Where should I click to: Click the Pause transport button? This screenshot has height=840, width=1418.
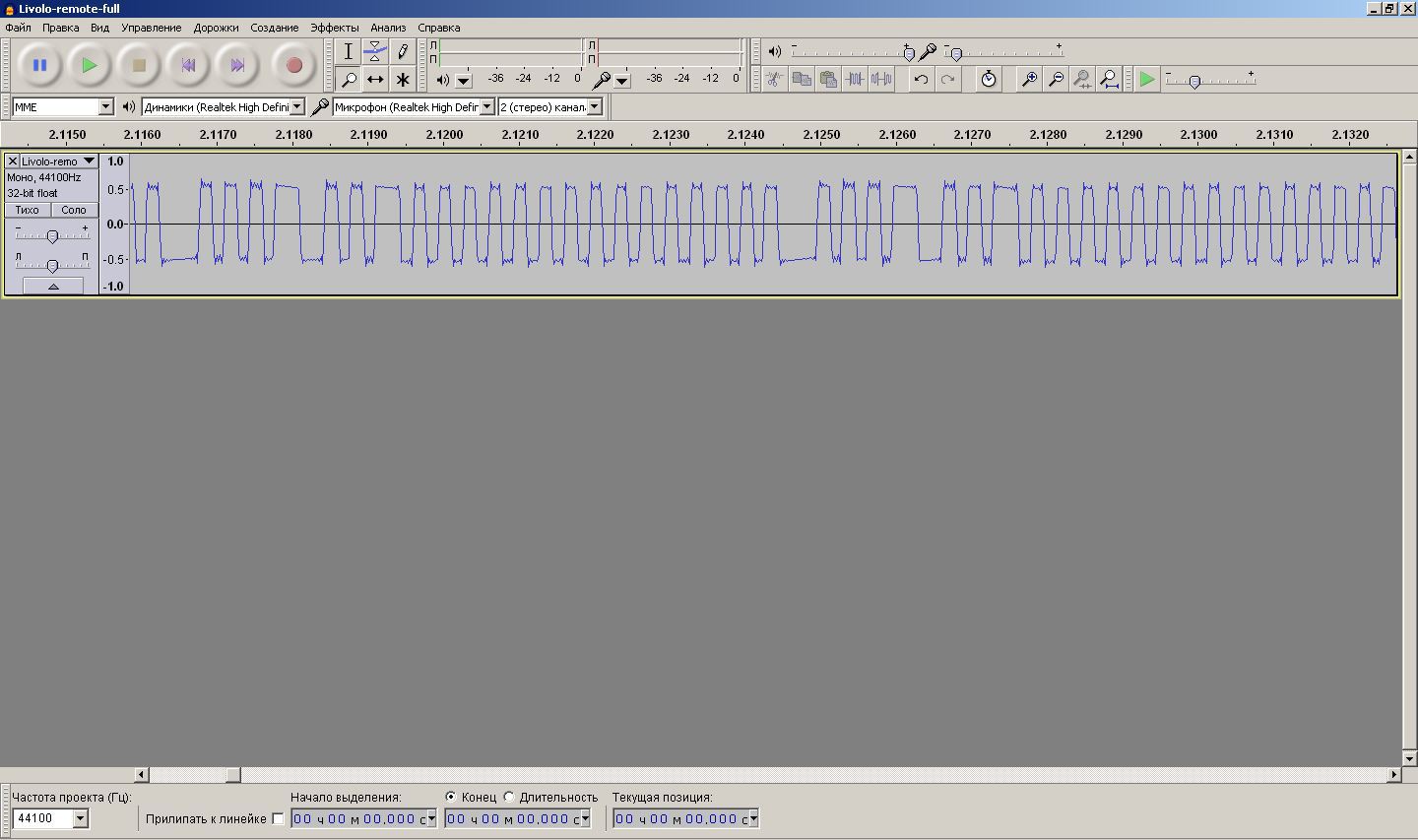point(40,66)
